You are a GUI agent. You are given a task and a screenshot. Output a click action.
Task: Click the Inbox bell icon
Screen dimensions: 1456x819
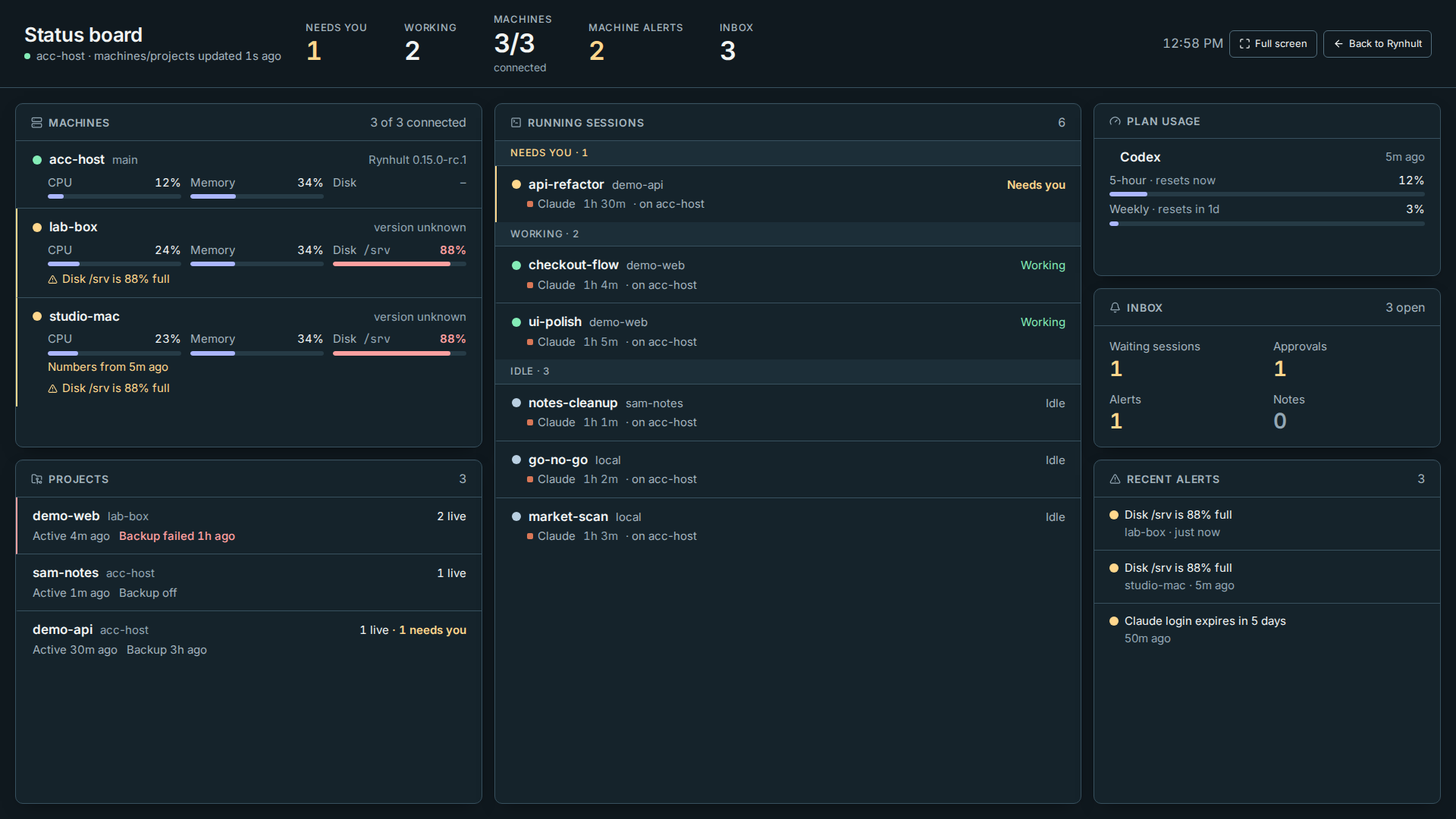pyautogui.click(x=1115, y=308)
